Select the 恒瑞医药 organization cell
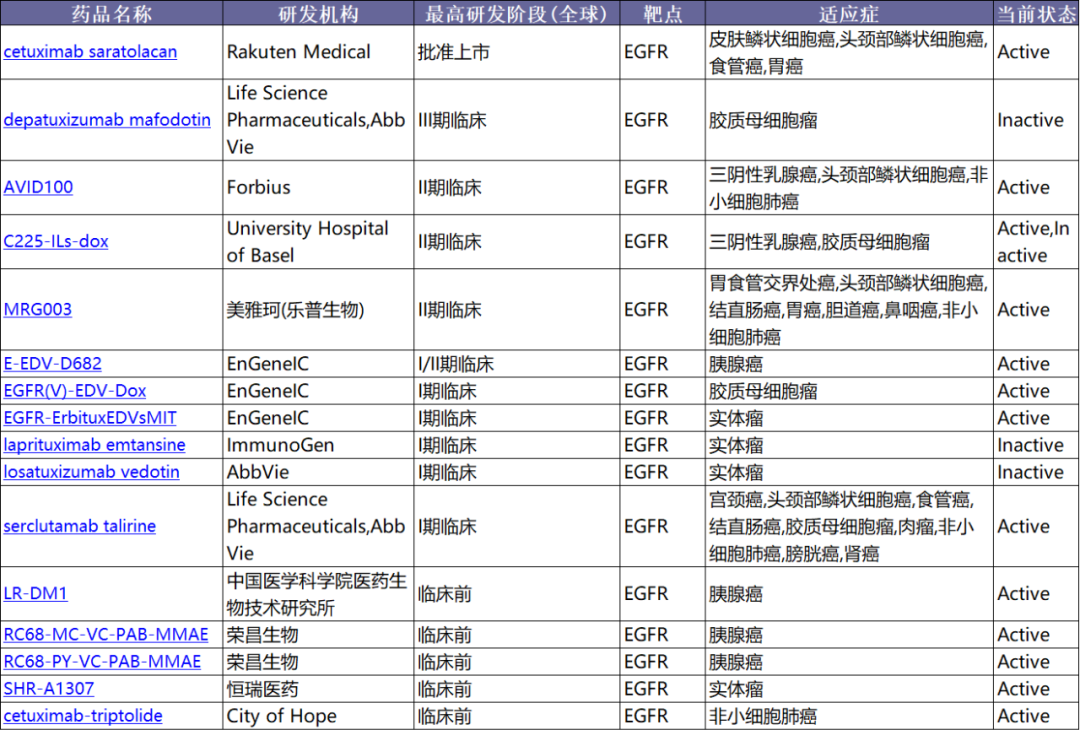Image resolution: width=1080 pixels, height=730 pixels. 318,689
